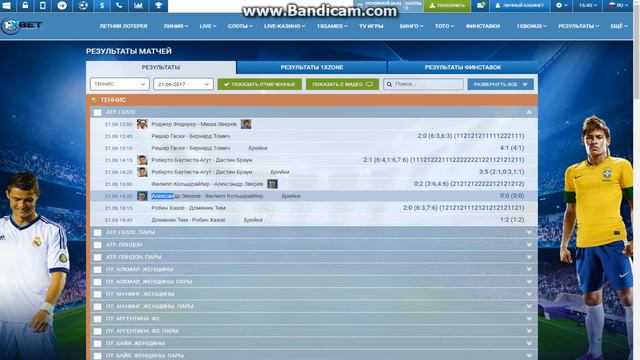Open the 1XBONUS menu

531,26
